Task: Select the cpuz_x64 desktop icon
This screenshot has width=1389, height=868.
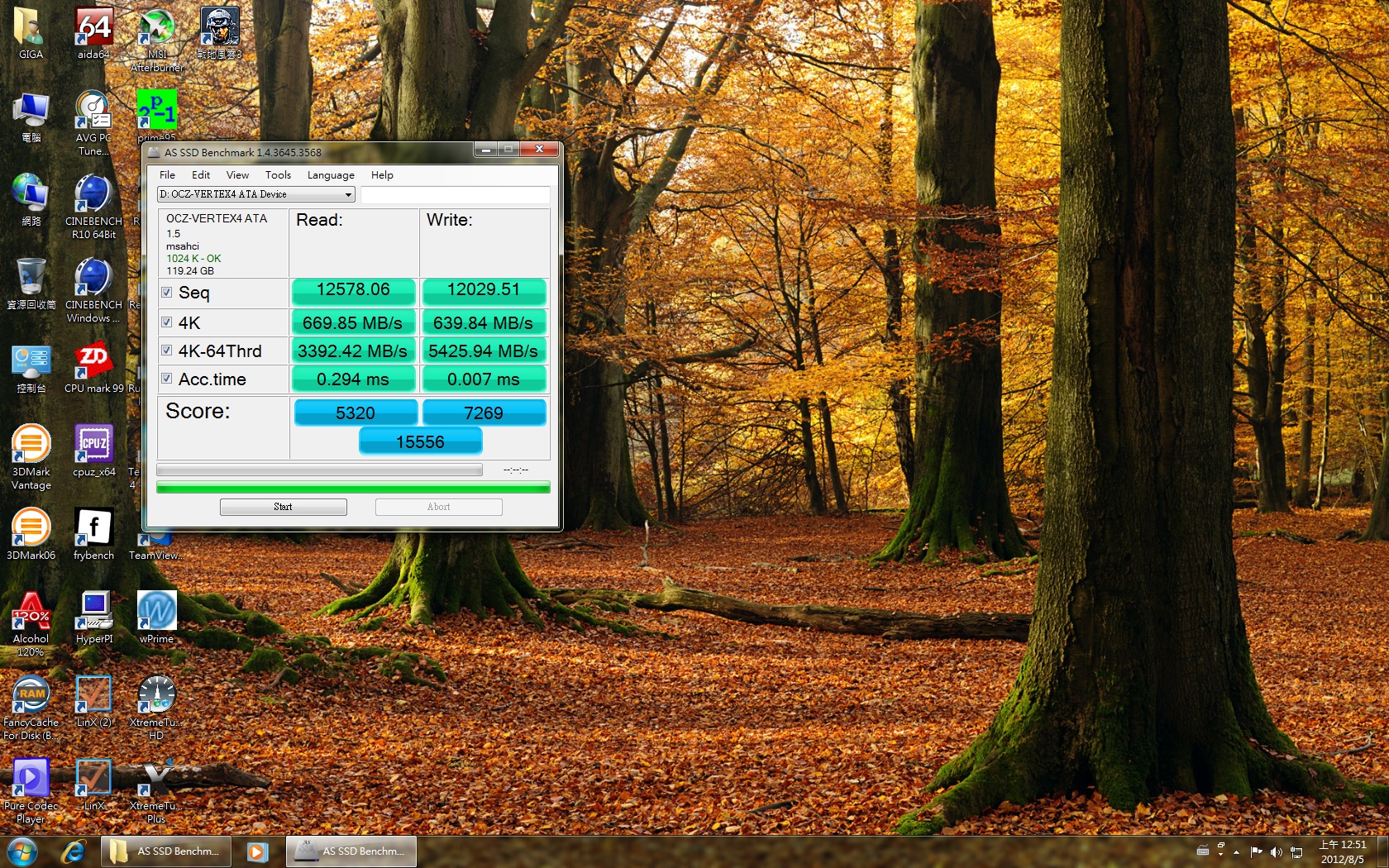Action: [x=93, y=446]
